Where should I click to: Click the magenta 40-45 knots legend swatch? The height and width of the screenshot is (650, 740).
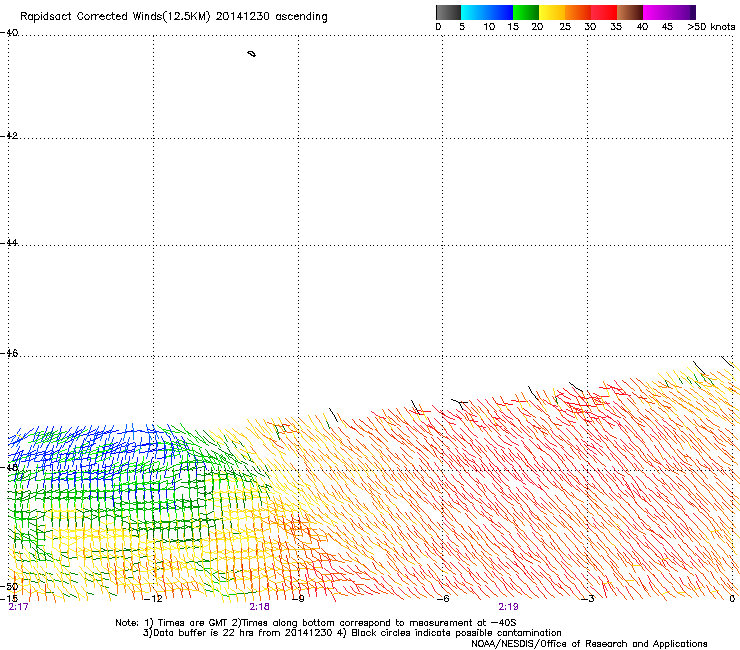point(656,12)
